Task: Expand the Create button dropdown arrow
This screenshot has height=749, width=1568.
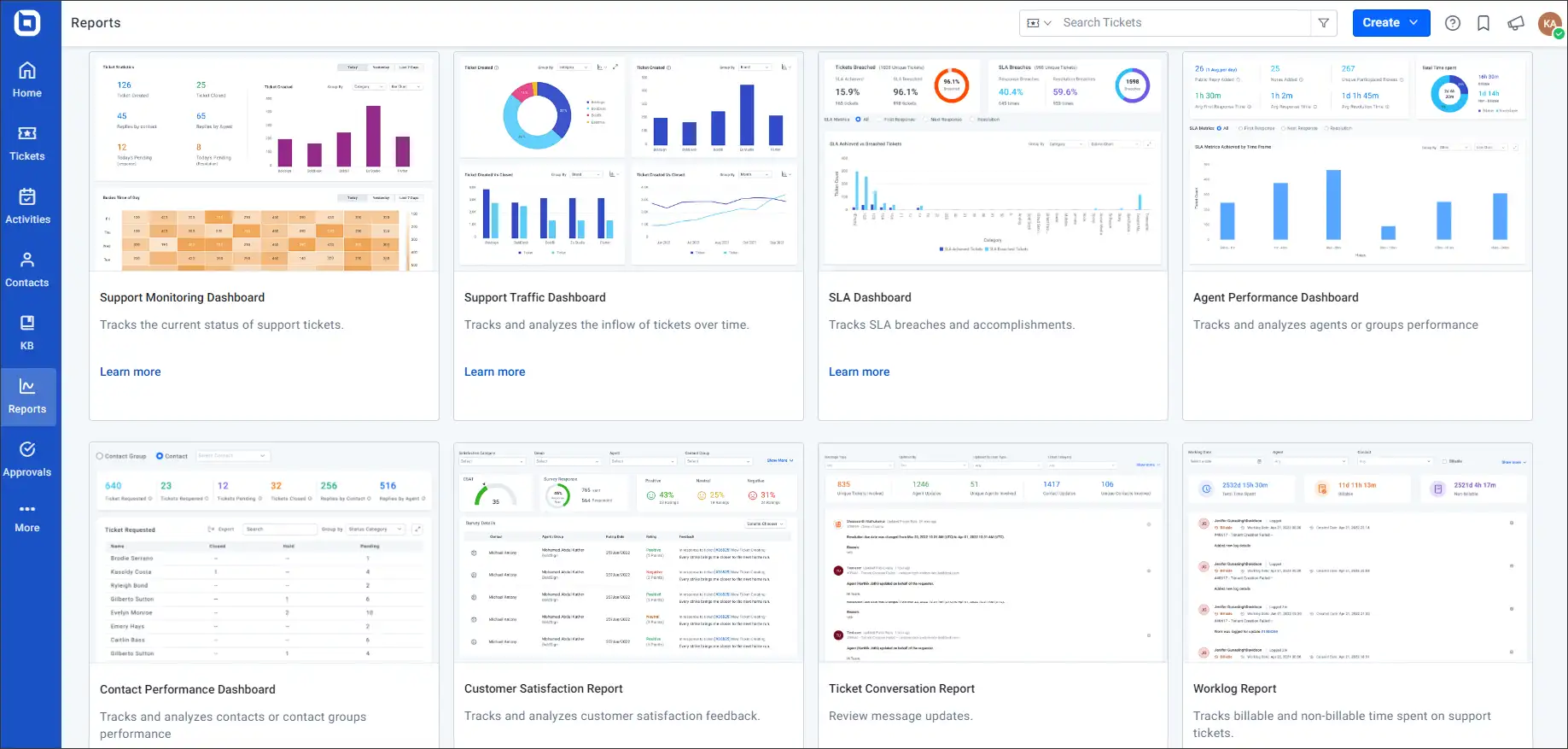Action: (1414, 23)
